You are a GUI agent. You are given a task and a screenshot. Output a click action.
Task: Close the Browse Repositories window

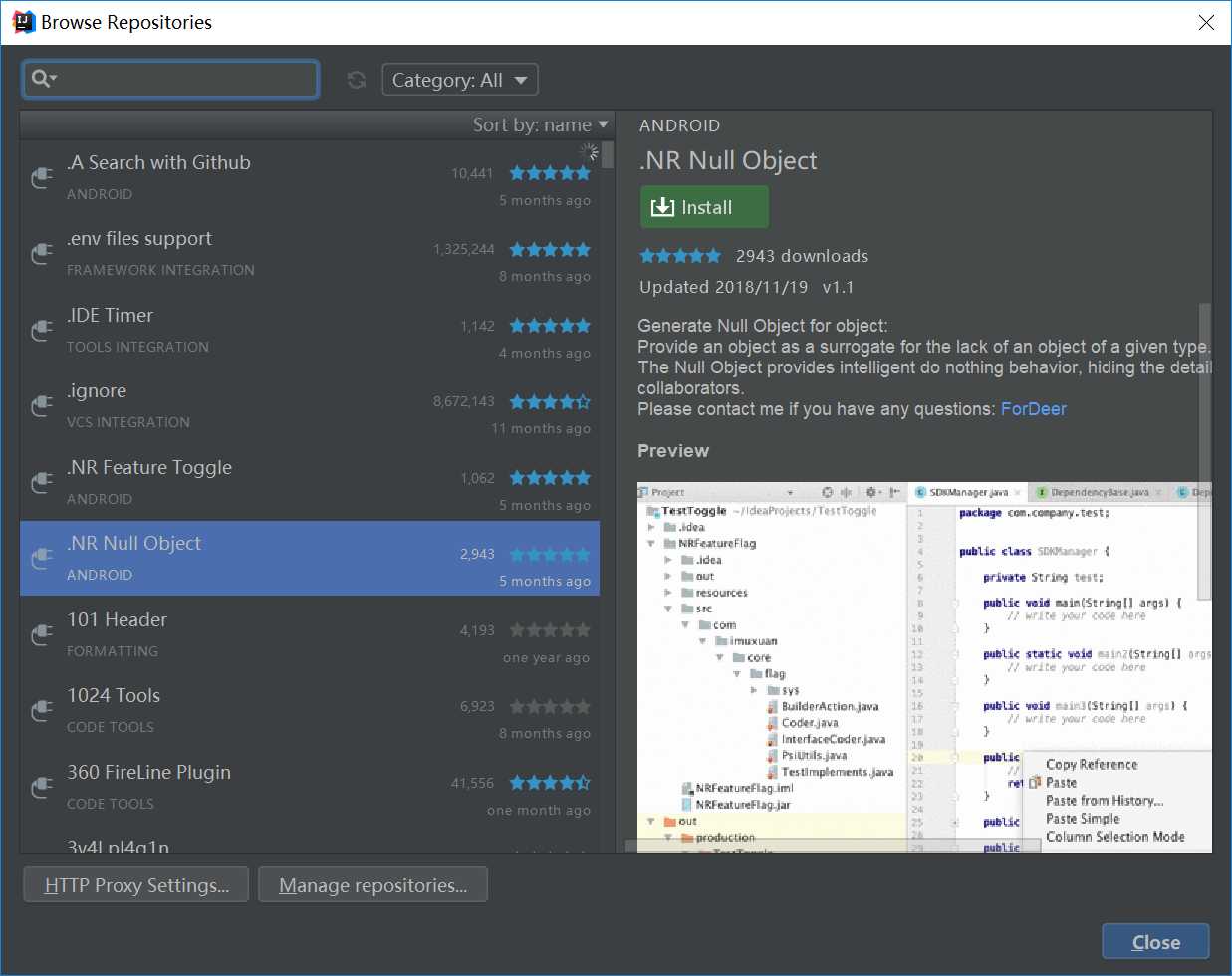click(x=1206, y=22)
